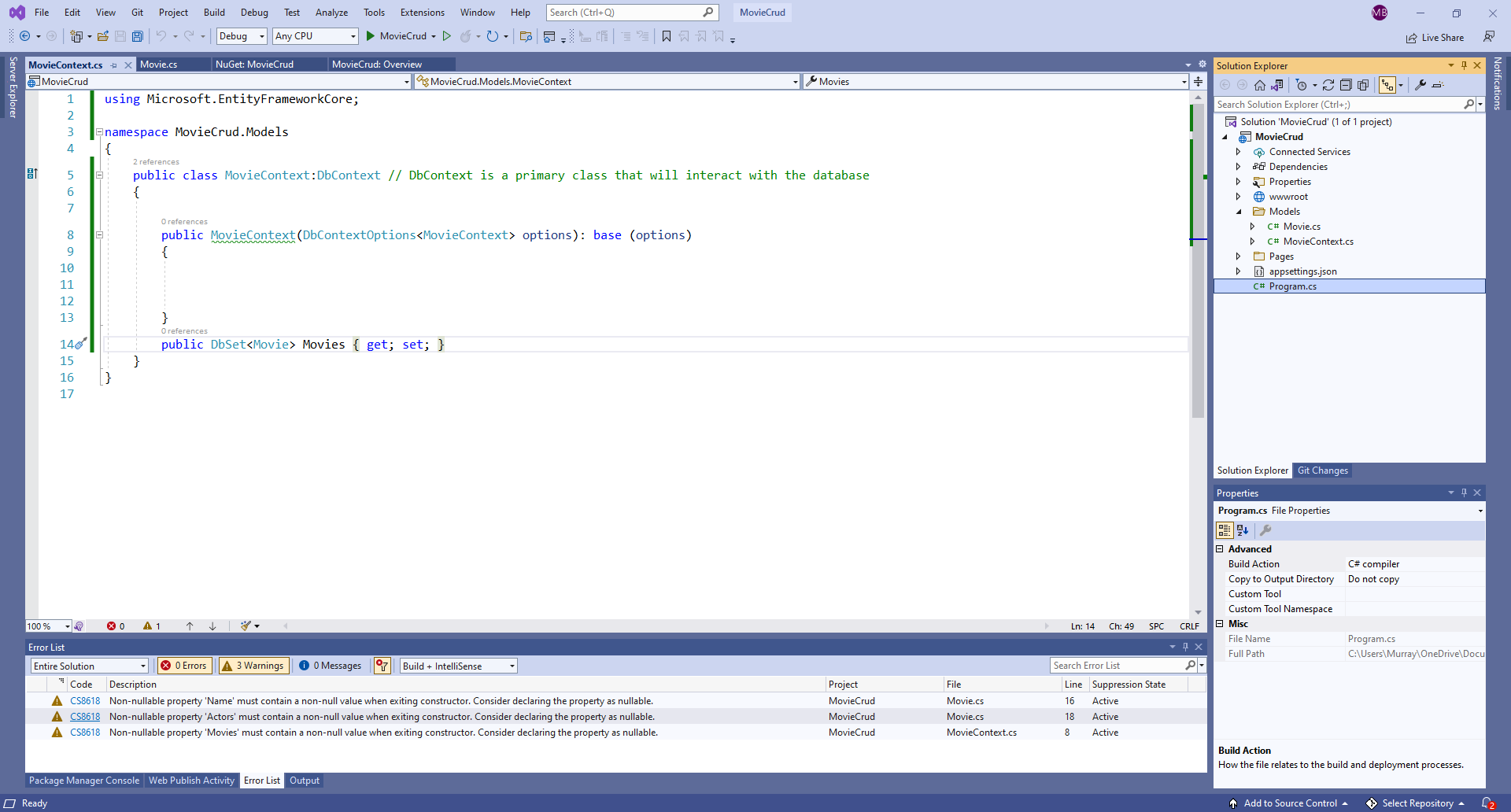Toggle the 3 Warnings filter in Error List

(253, 666)
